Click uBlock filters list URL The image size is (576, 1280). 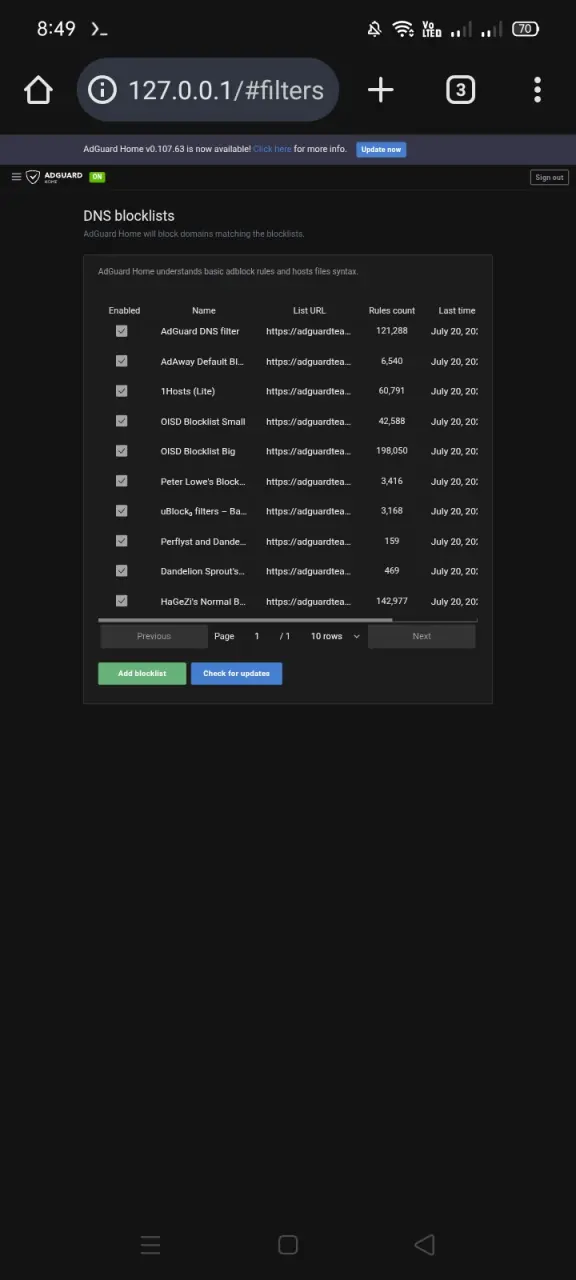pyautogui.click(x=309, y=511)
